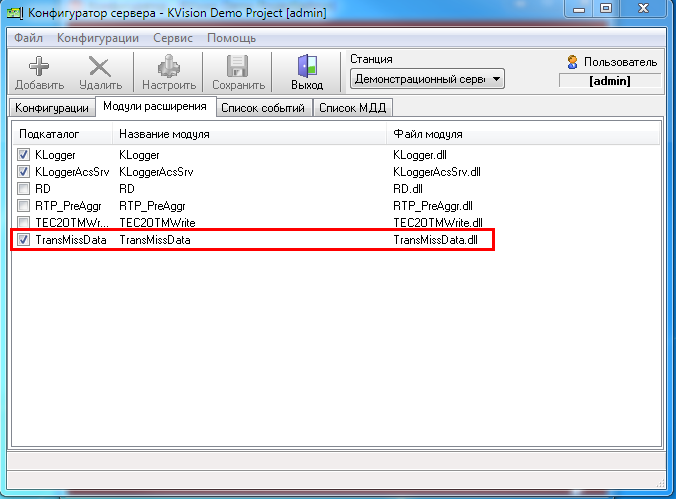Switch to the Конфигурации tab
The image size is (676, 499).
(52, 108)
